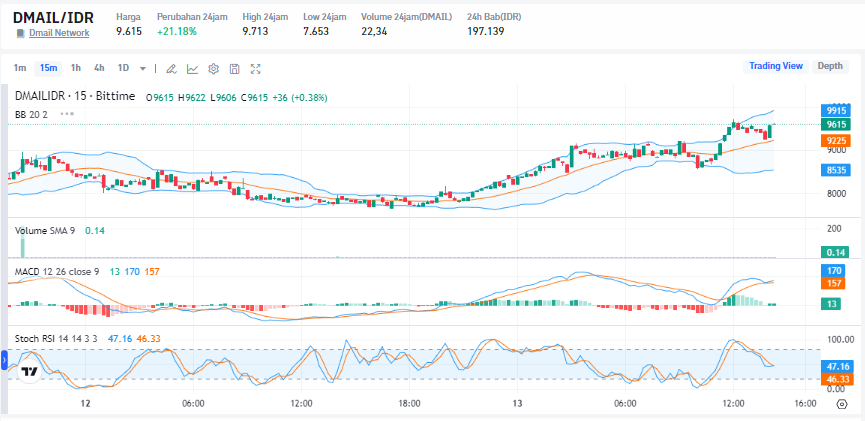Click the 9915 upper band price tag
The height and width of the screenshot is (421, 865).
[836, 111]
